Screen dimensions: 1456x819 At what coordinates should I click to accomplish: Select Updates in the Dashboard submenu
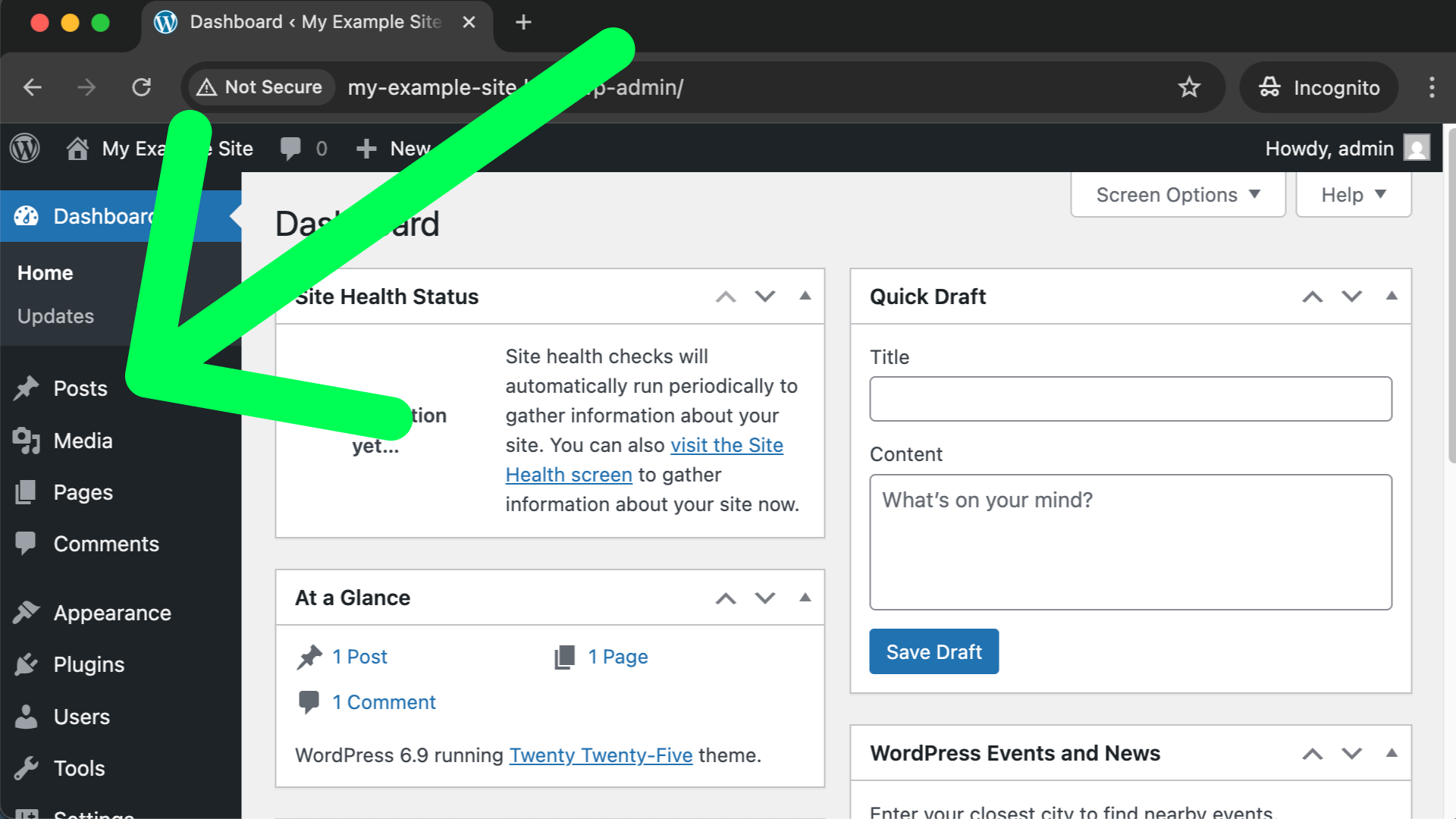[x=55, y=316]
